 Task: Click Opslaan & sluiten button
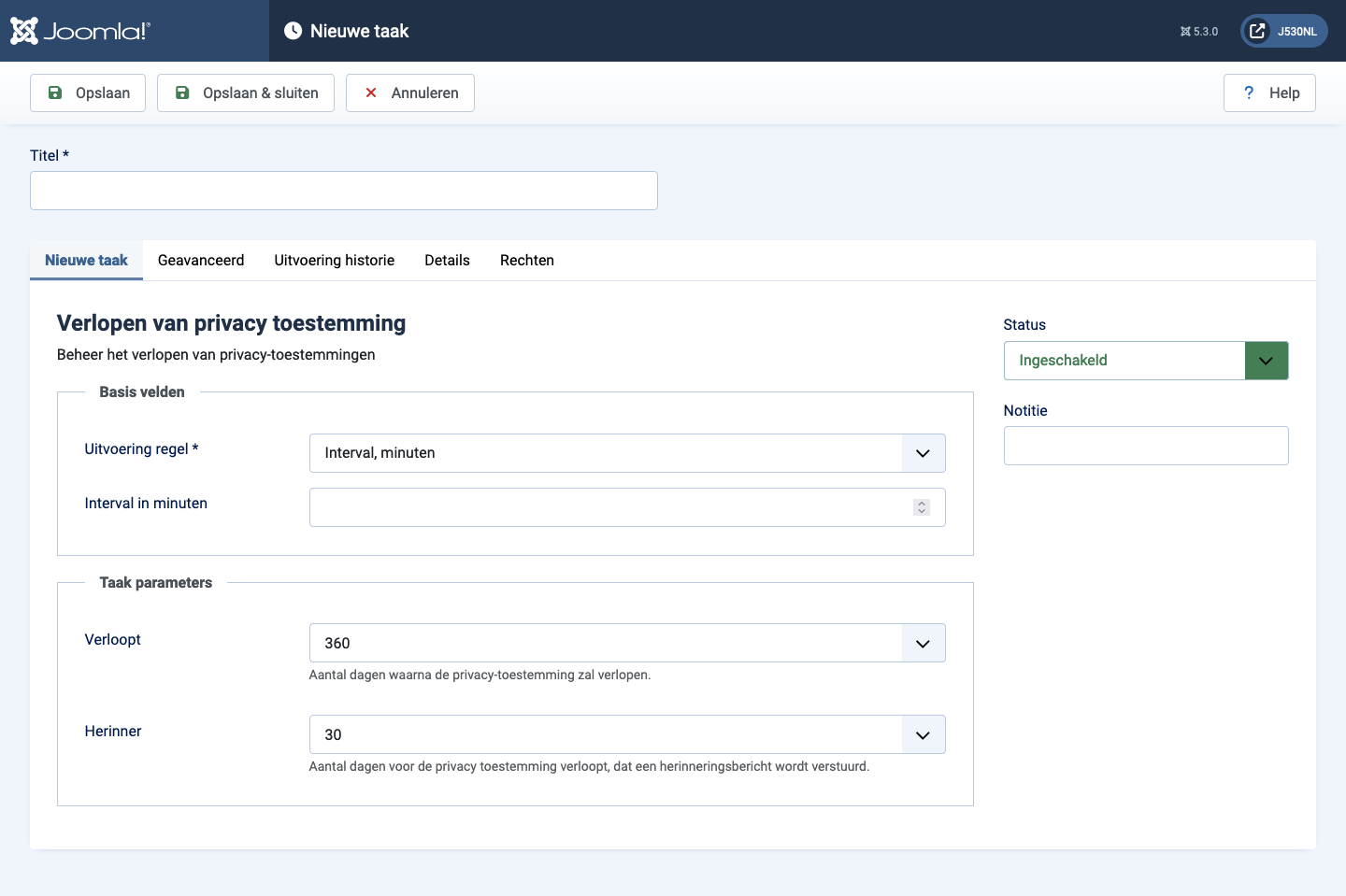tap(246, 92)
